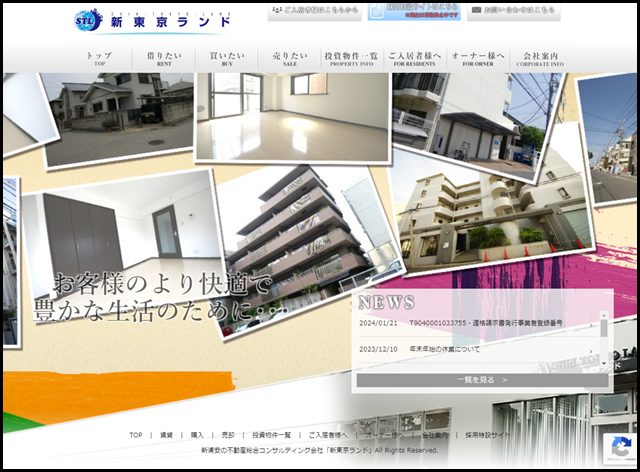Image resolution: width=640 pixels, height=472 pixels.
Task: Click footer 採用特設サイト link
Action: pos(488,435)
